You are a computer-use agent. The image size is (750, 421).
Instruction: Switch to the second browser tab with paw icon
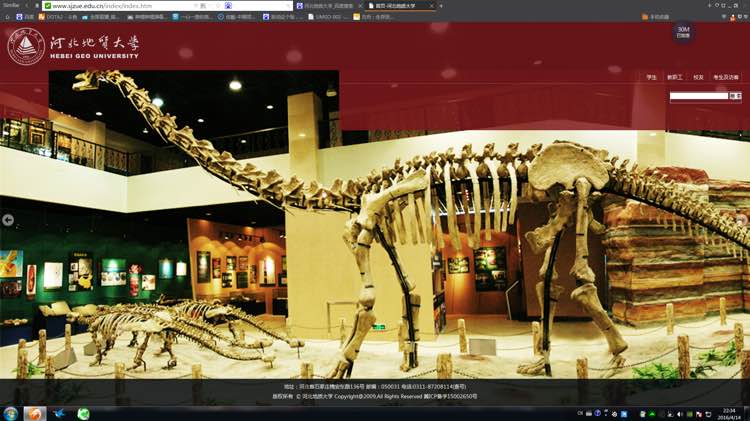click(328, 6)
